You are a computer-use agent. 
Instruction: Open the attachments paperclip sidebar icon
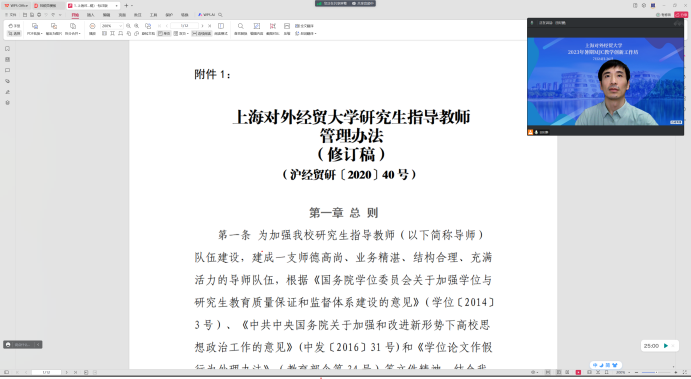7,81
